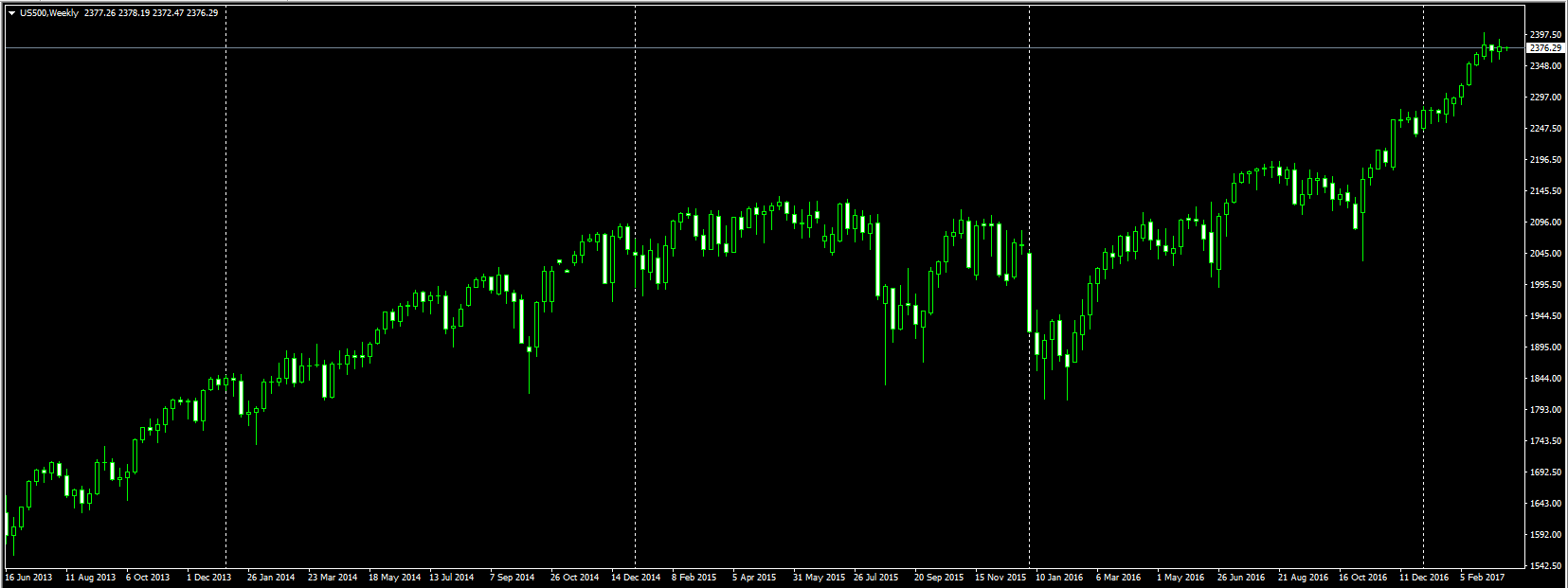Click the 1643.00 price axis label

pyautogui.click(x=1545, y=504)
